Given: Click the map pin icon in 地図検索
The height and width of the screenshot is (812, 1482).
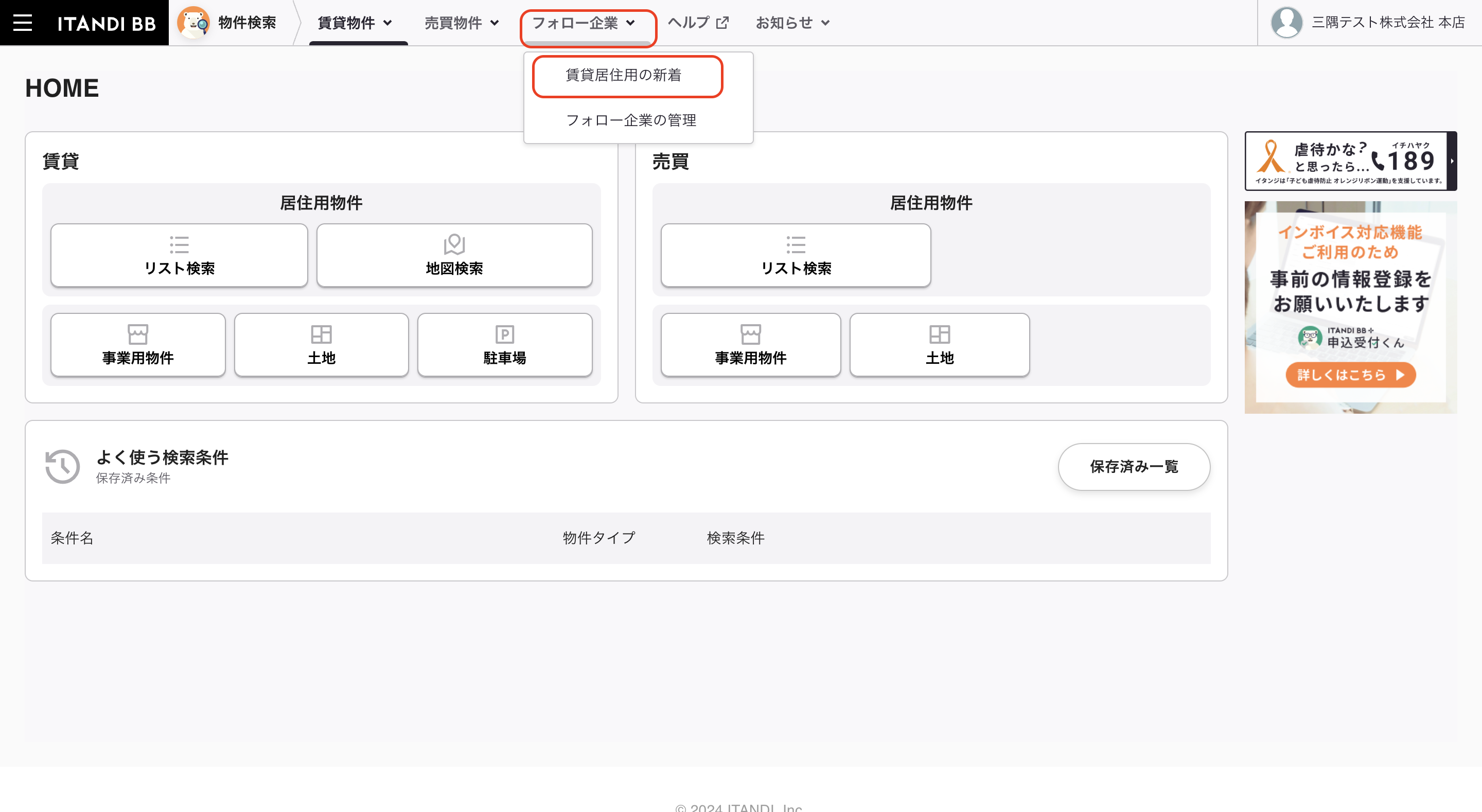Looking at the screenshot, I should pos(454,244).
